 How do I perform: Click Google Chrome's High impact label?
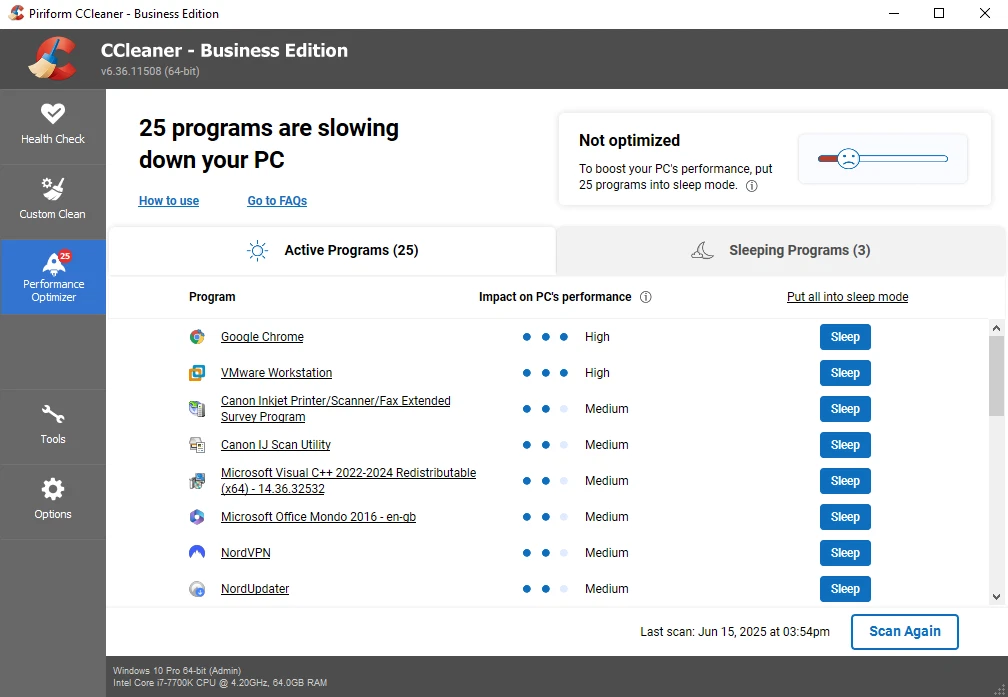(597, 337)
